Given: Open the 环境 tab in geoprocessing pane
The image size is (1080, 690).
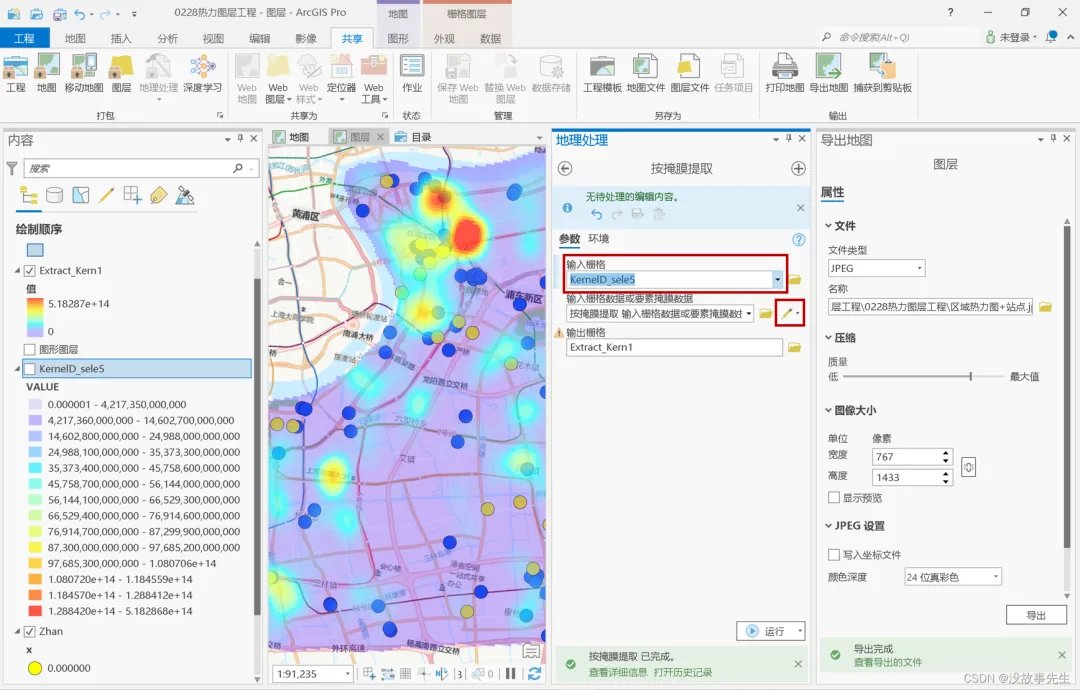Looking at the screenshot, I should click(x=599, y=238).
